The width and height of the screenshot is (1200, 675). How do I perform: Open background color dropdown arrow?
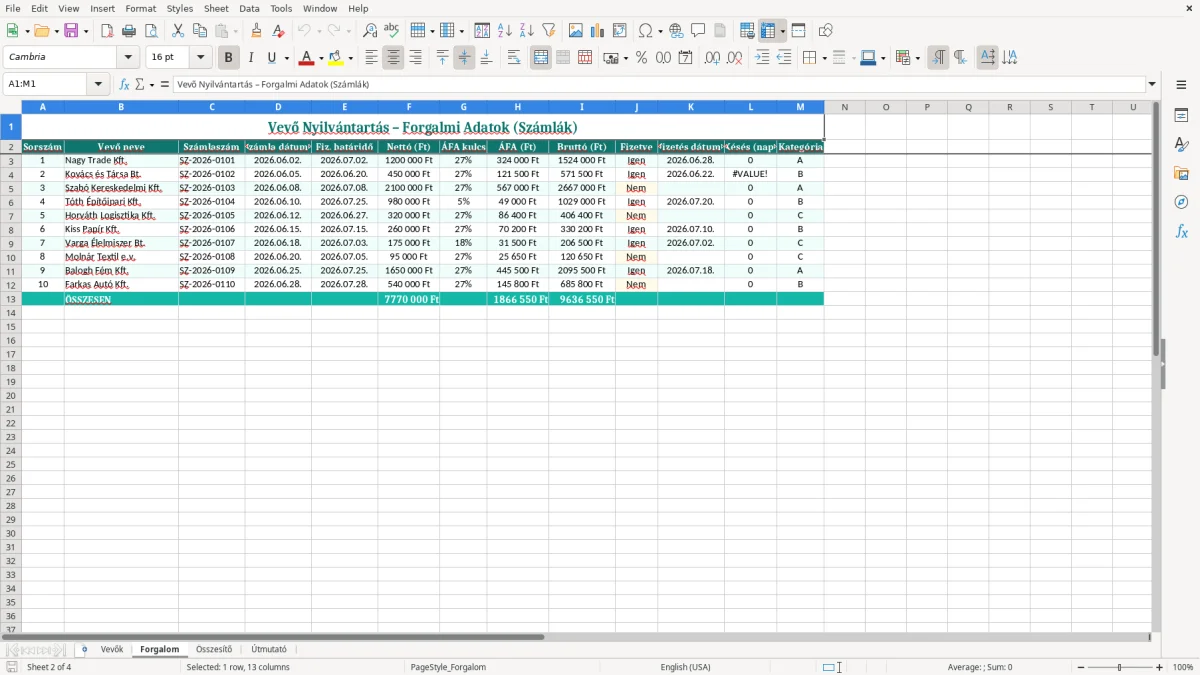pos(350,58)
